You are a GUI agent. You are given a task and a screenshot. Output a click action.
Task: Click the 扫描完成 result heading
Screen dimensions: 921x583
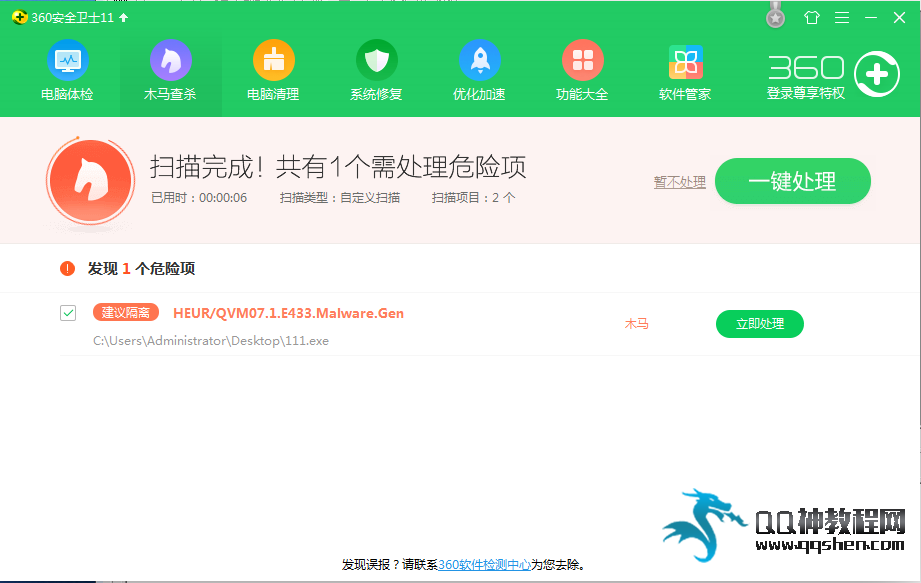(338, 167)
